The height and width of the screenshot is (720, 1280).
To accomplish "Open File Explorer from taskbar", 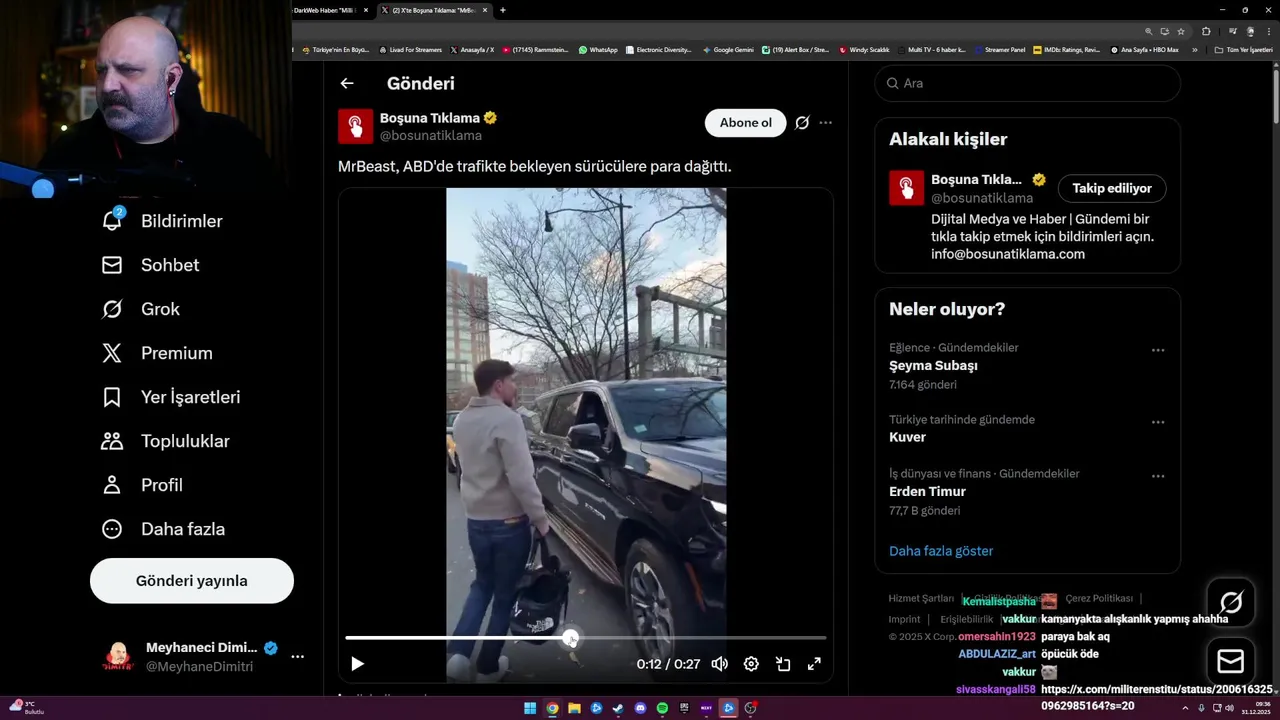I will pos(574,708).
